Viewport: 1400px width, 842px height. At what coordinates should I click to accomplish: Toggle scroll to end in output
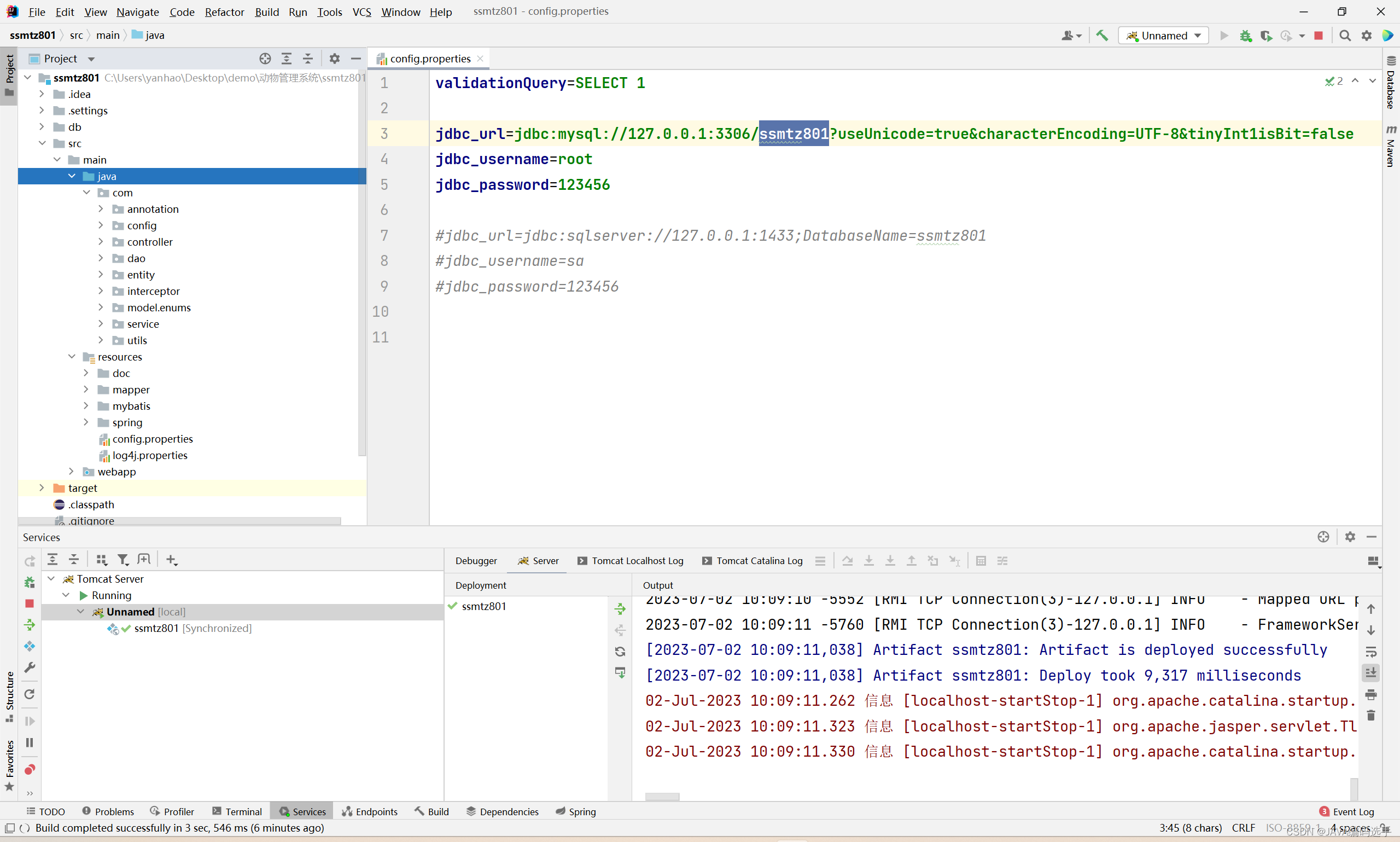(x=1371, y=673)
